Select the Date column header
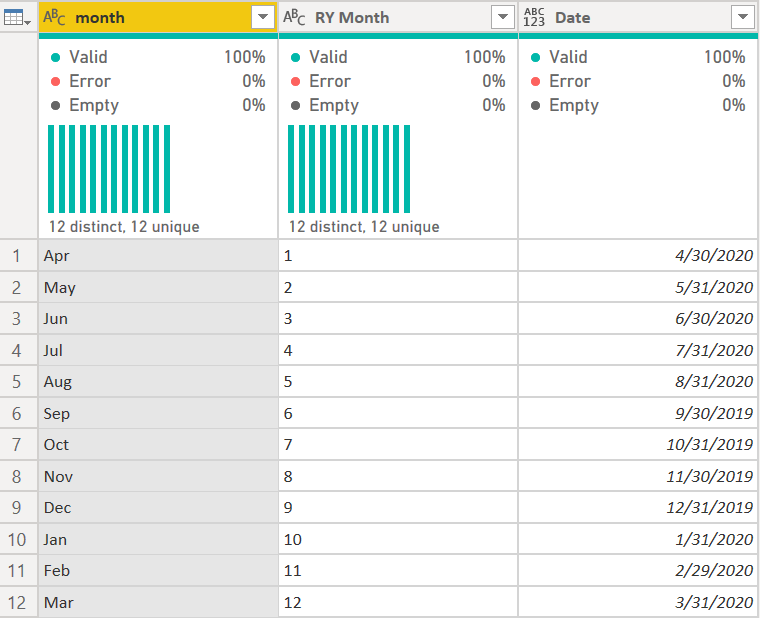Screen dimensions: 760x618 click(638, 17)
